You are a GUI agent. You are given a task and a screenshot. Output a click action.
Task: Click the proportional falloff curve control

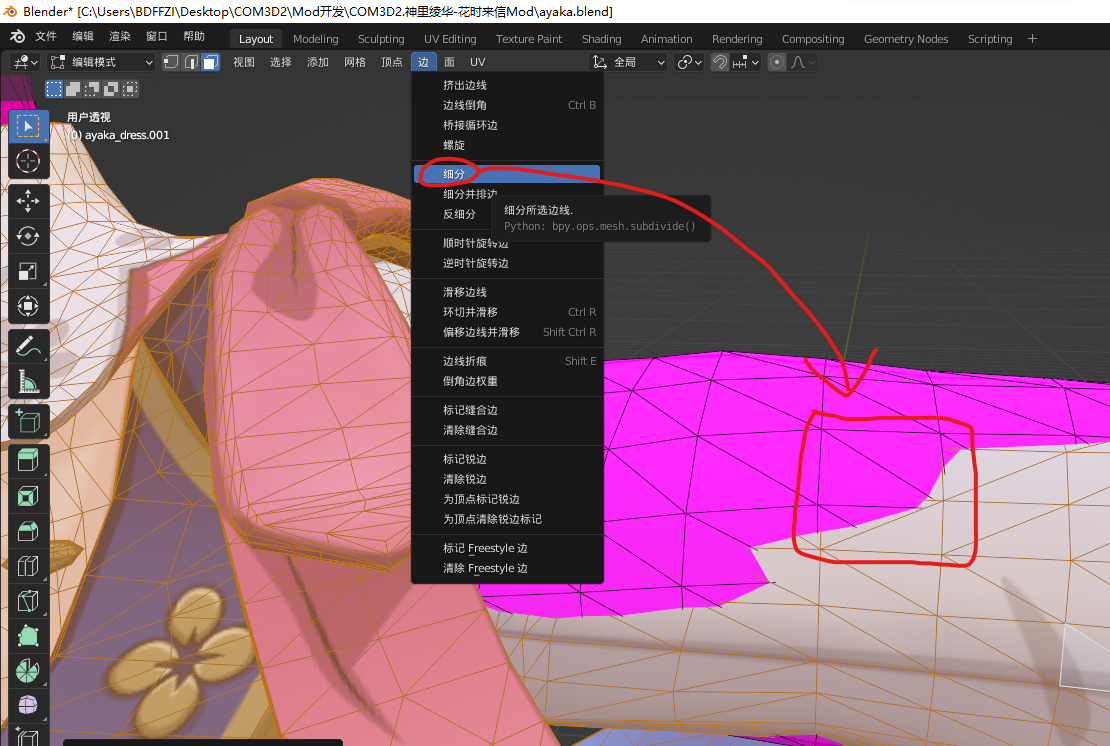pyautogui.click(x=801, y=61)
